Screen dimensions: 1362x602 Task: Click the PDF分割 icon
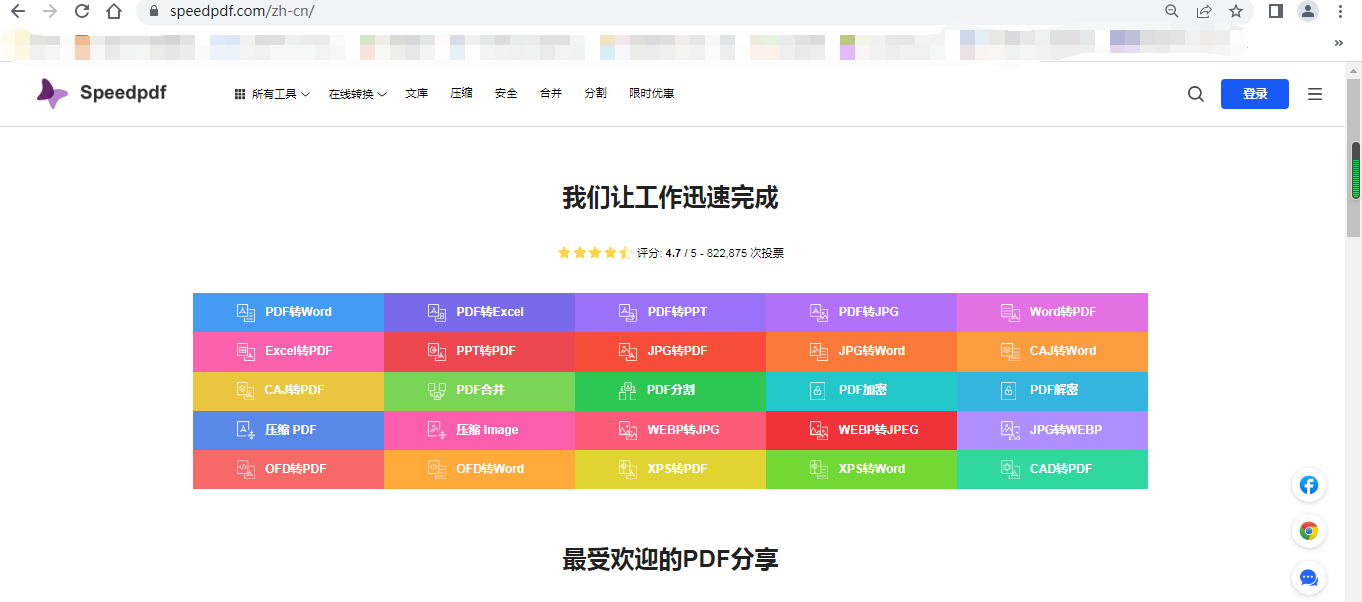click(x=628, y=390)
